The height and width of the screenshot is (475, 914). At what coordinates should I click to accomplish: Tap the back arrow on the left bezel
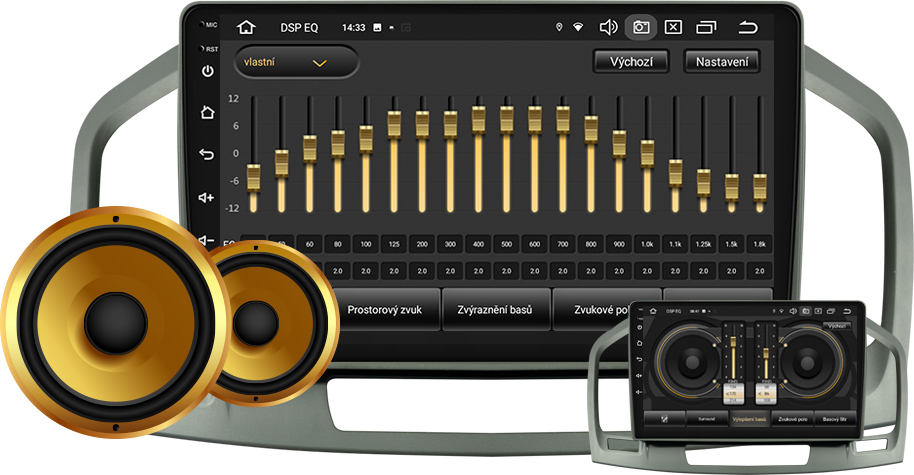click(x=207, y=154)
